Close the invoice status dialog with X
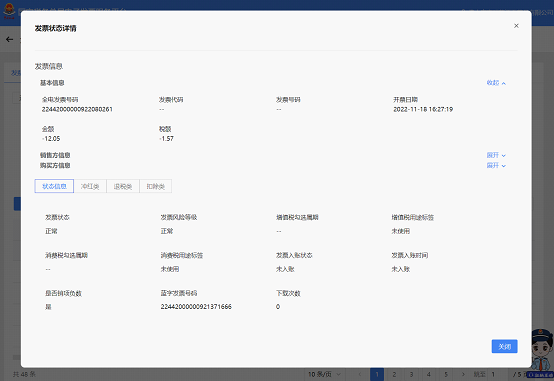Image resolution: width=554 pixels, height=381 pixels. 516,26
